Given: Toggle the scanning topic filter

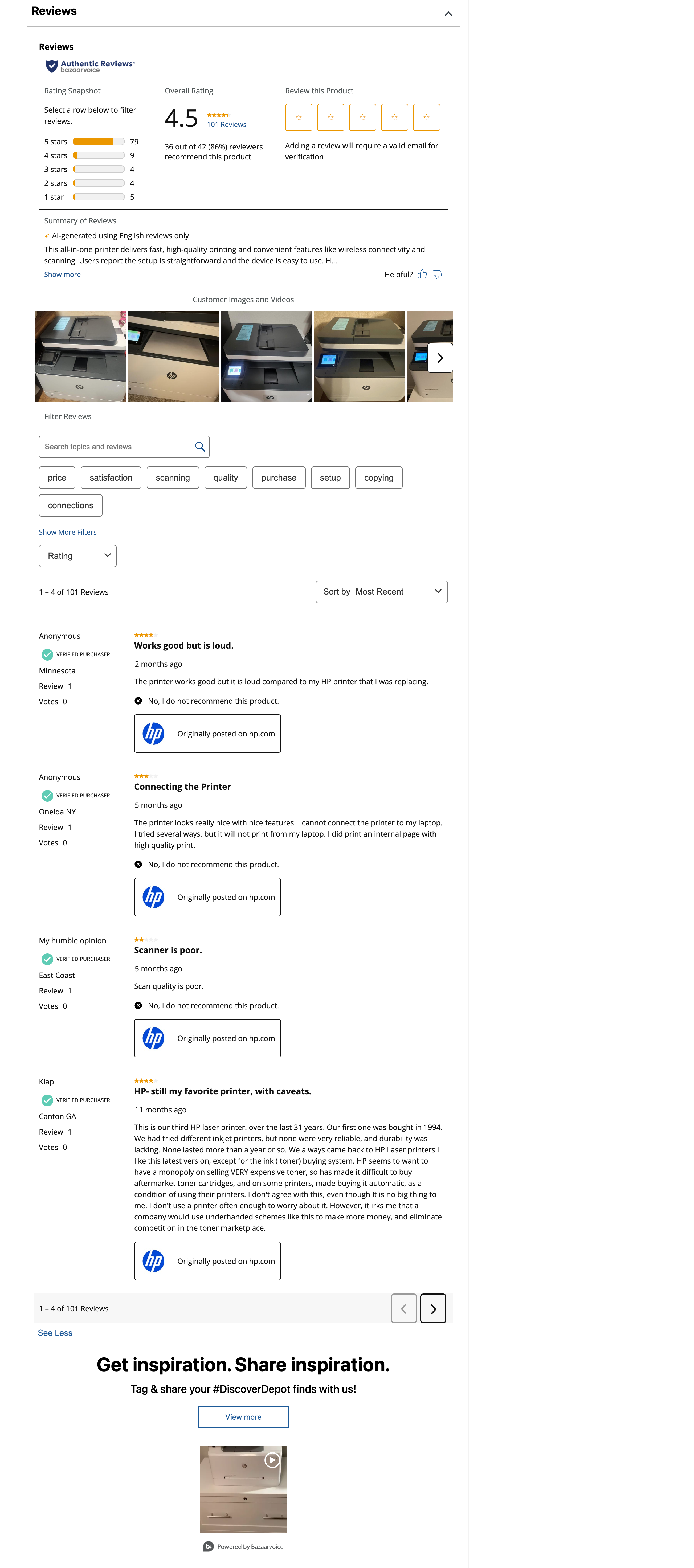Looking at the screenshot, I should pos(173,478).
